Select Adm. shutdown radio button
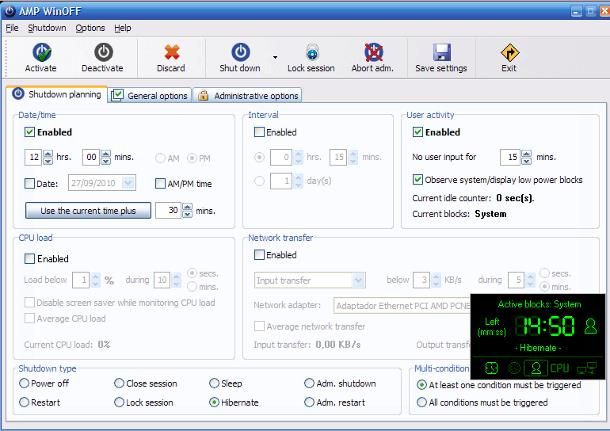This screenshot has height=431, width=610. (309, 383)
